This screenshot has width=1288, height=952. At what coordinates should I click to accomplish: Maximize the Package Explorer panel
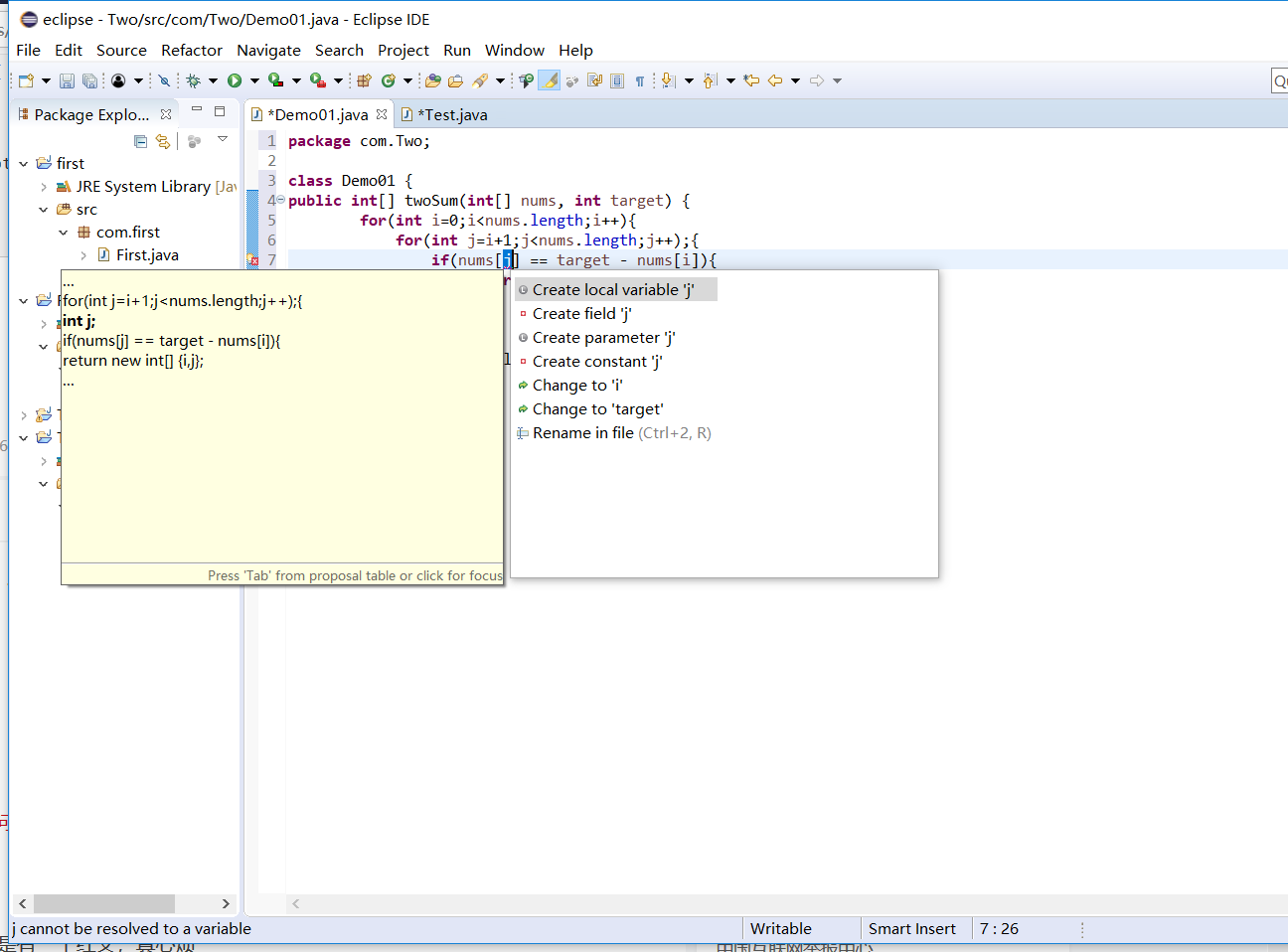point(220,111)
